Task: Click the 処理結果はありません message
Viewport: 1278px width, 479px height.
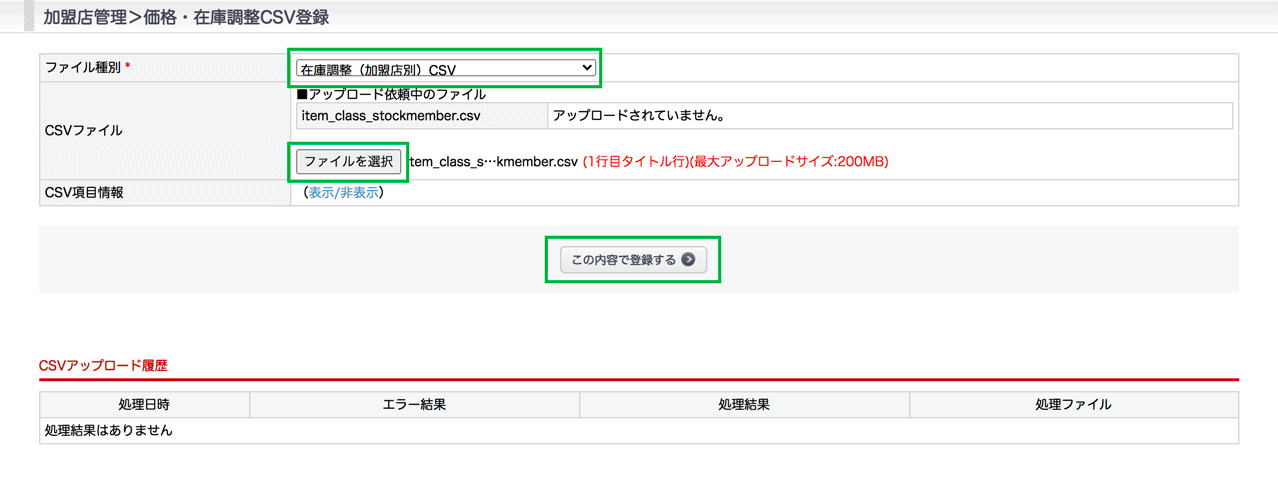Action: coord(109,430)
